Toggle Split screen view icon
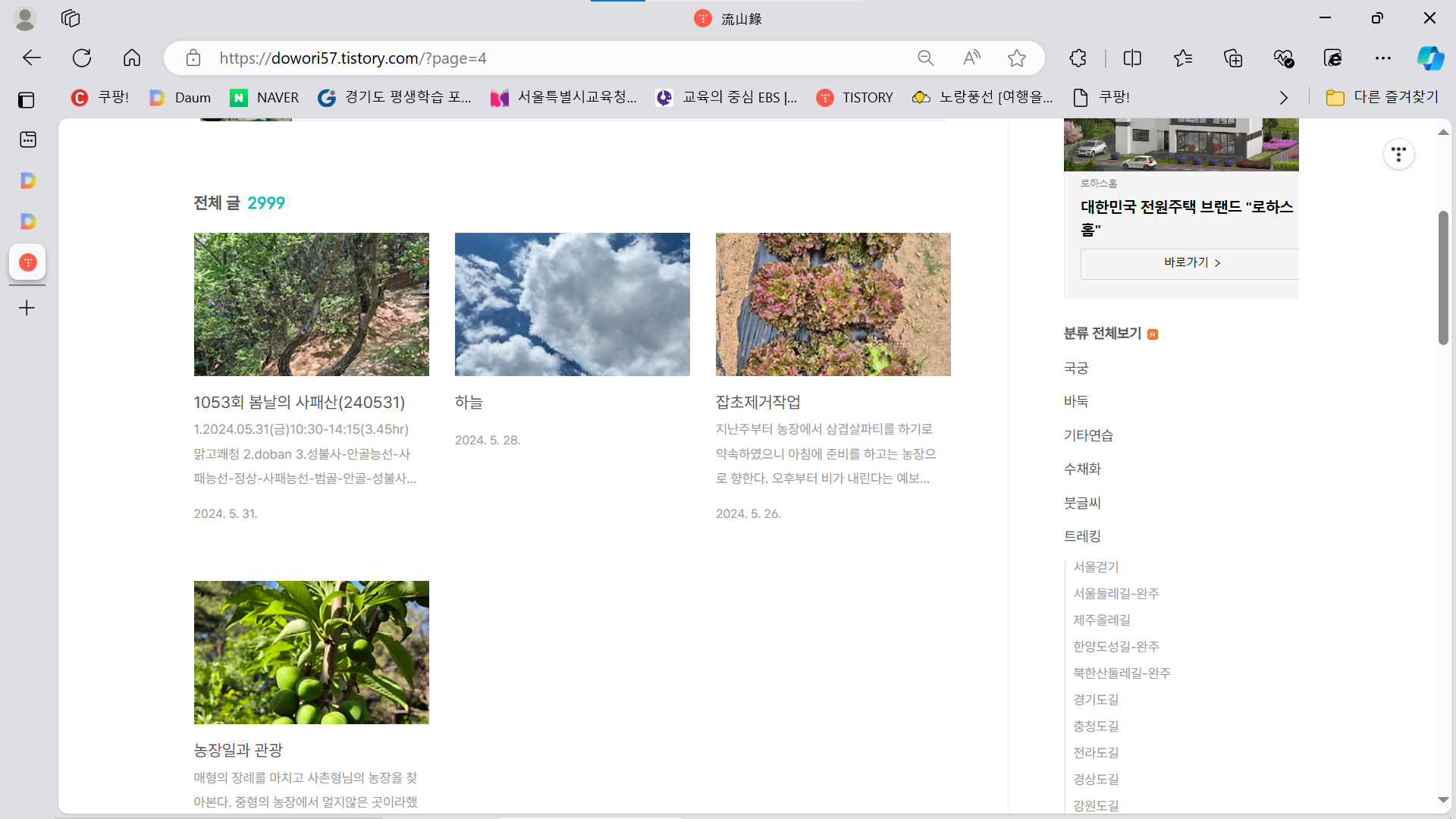The height and width of the screenshot is (819, 1456). pyautogui.click(x=1132, y=58)
